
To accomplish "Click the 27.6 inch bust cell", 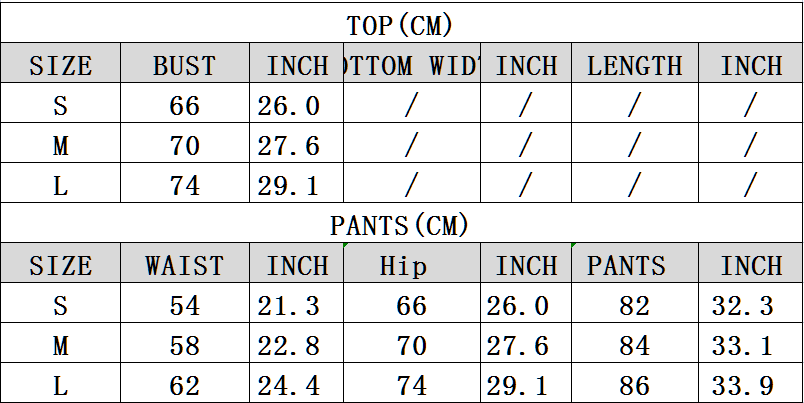I will 296,143.
